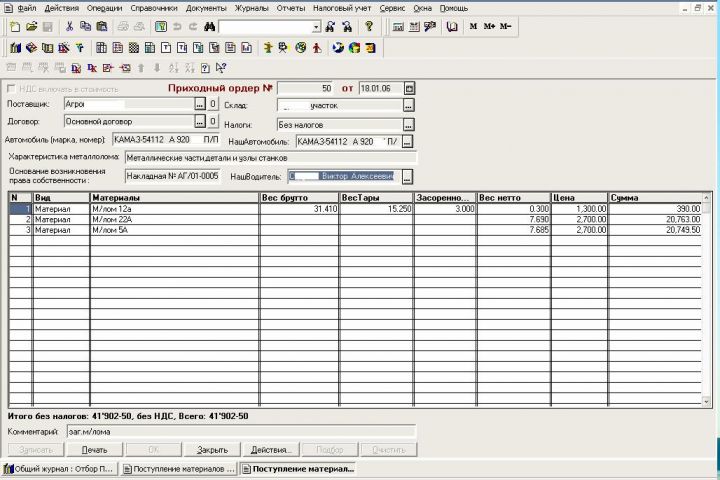Open the Справочники menu
720x480 pixels.
point(154,8)
